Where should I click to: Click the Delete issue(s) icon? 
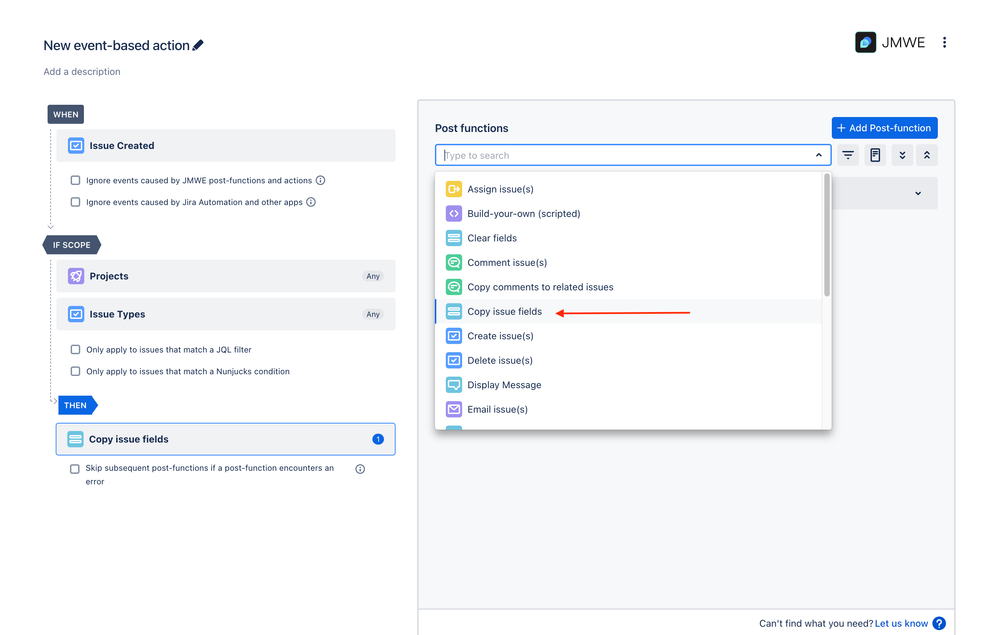tap(454, 360)
